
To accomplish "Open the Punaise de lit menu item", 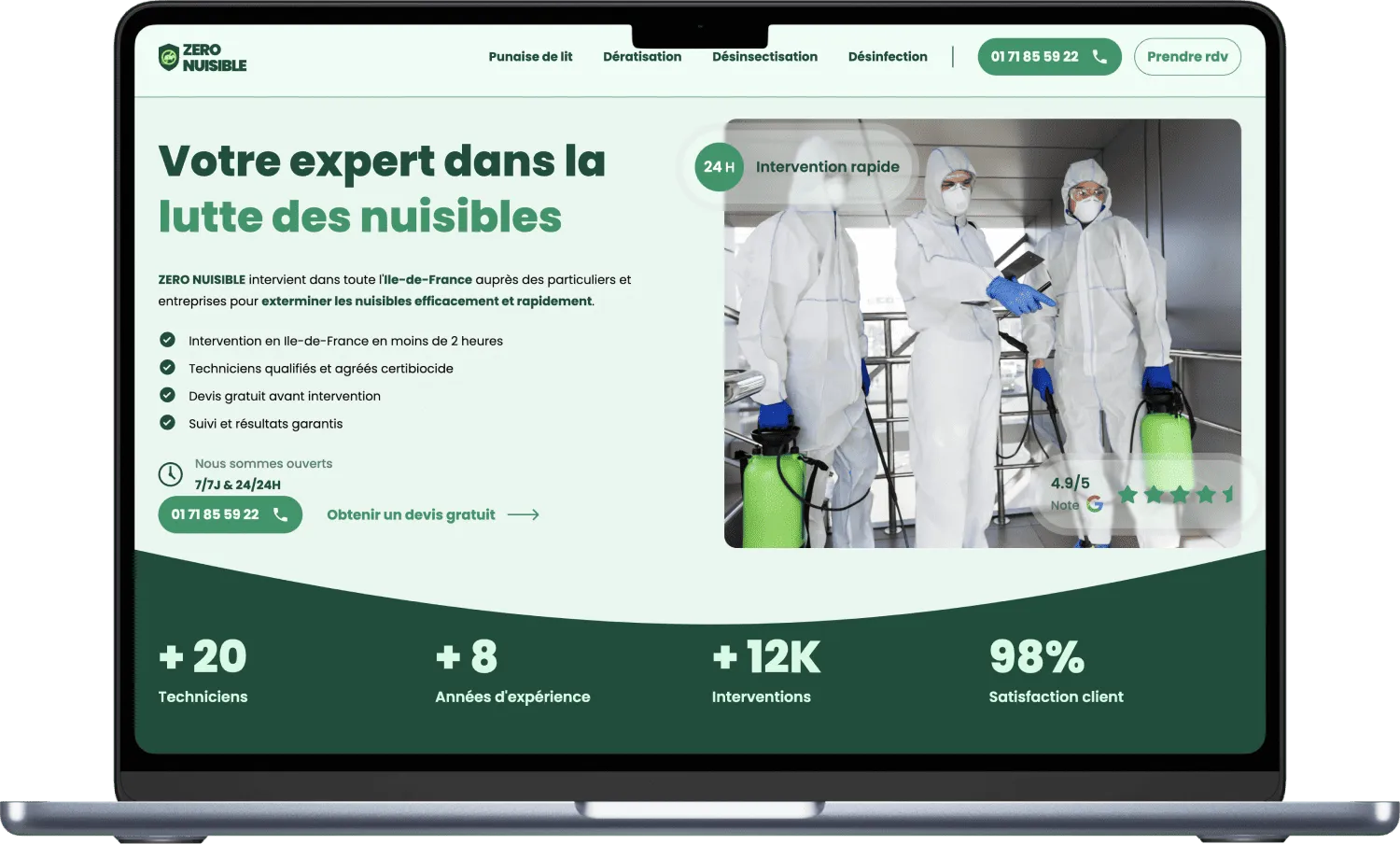I will click(530, 57).
